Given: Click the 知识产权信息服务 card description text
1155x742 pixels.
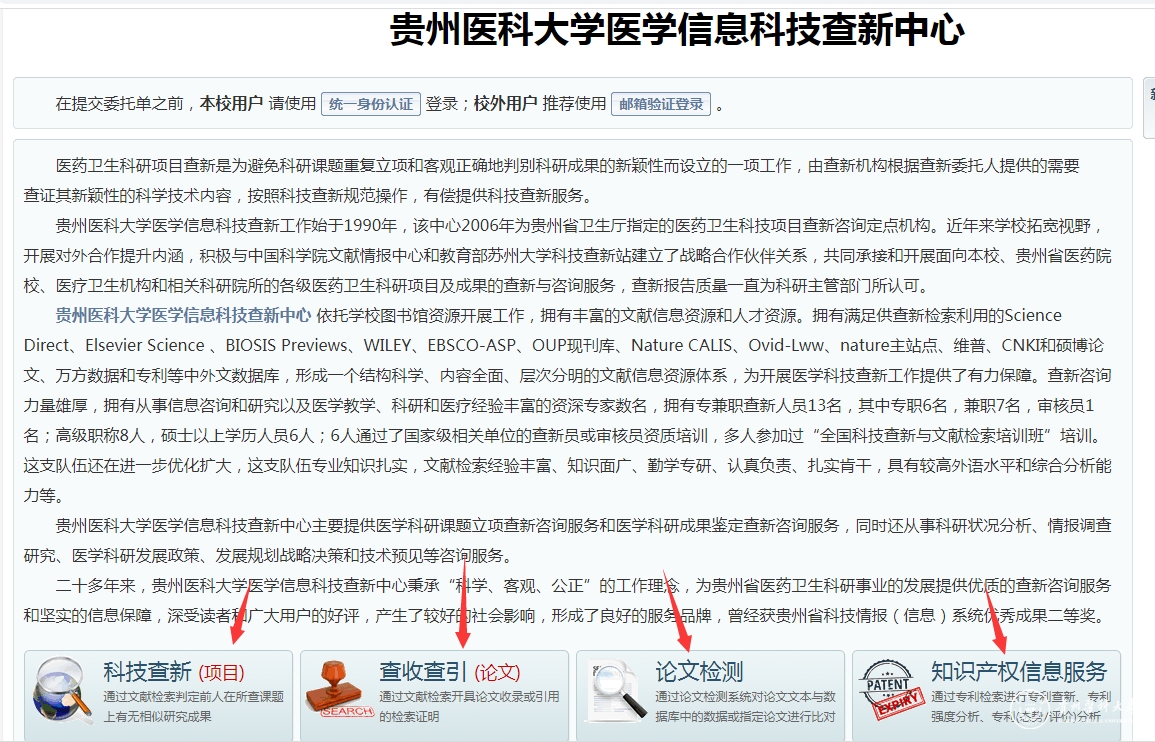Looking at the screenshot, I should [x=1020, y=706].
